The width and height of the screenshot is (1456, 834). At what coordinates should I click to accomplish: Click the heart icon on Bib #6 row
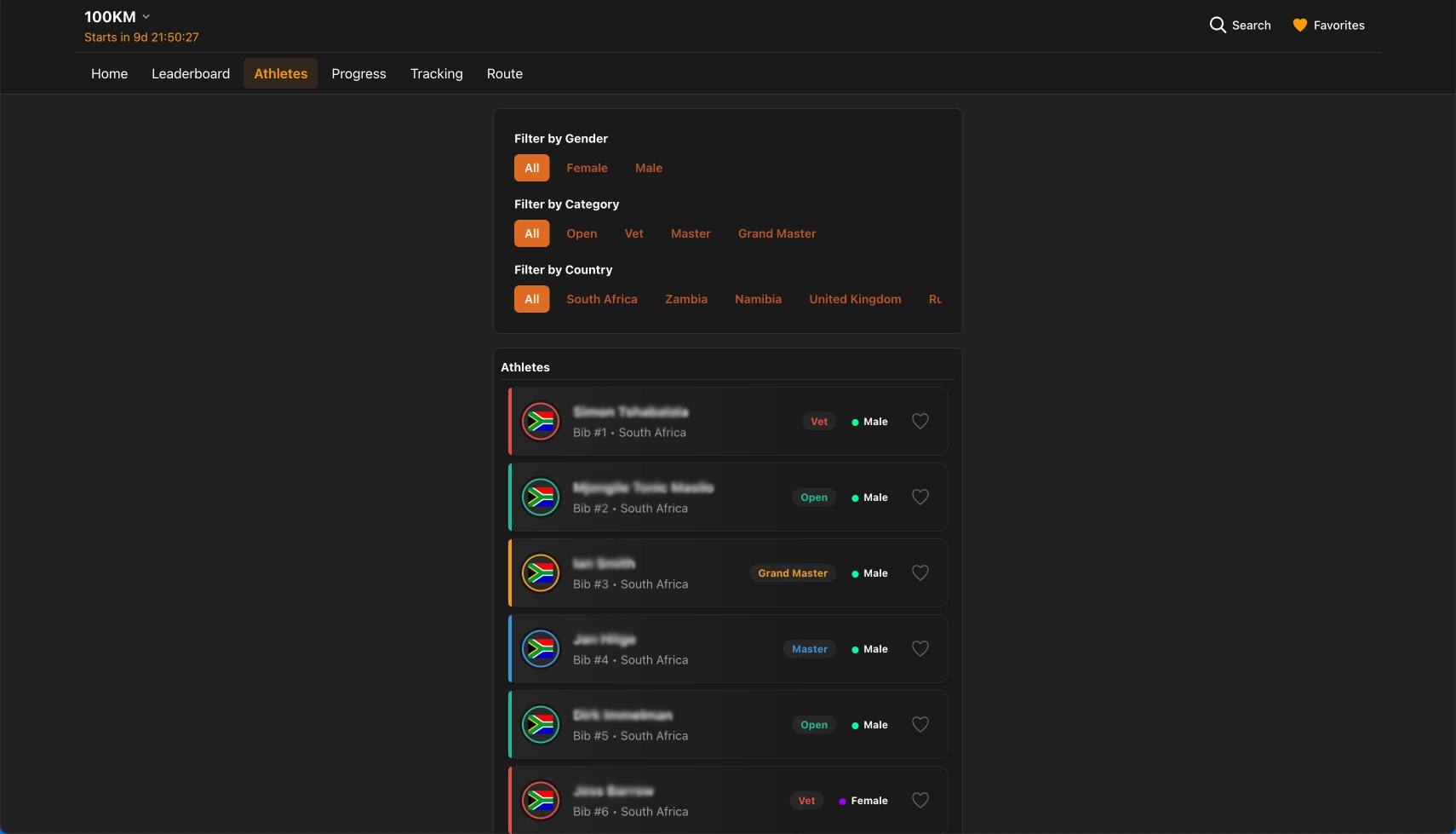(920, 800)
